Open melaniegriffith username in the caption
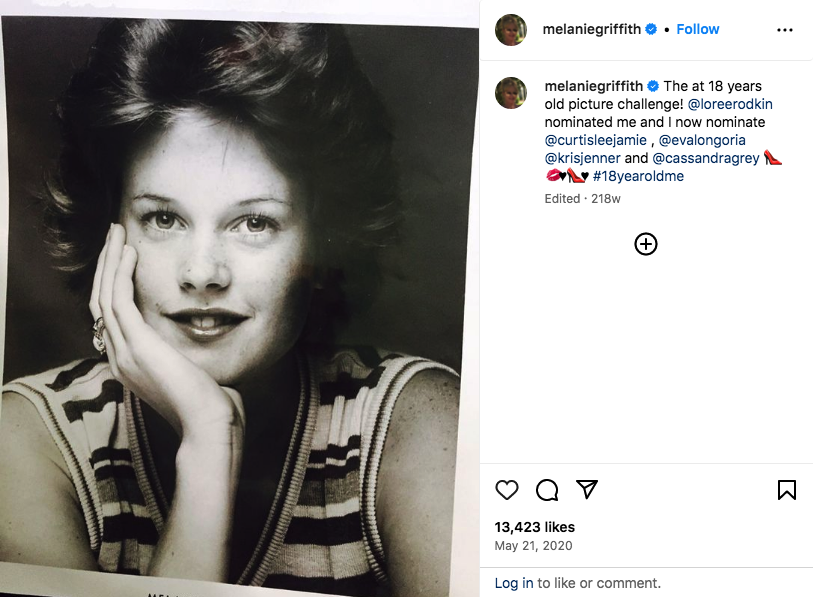813x597 pixels. [x=594, y=86]
